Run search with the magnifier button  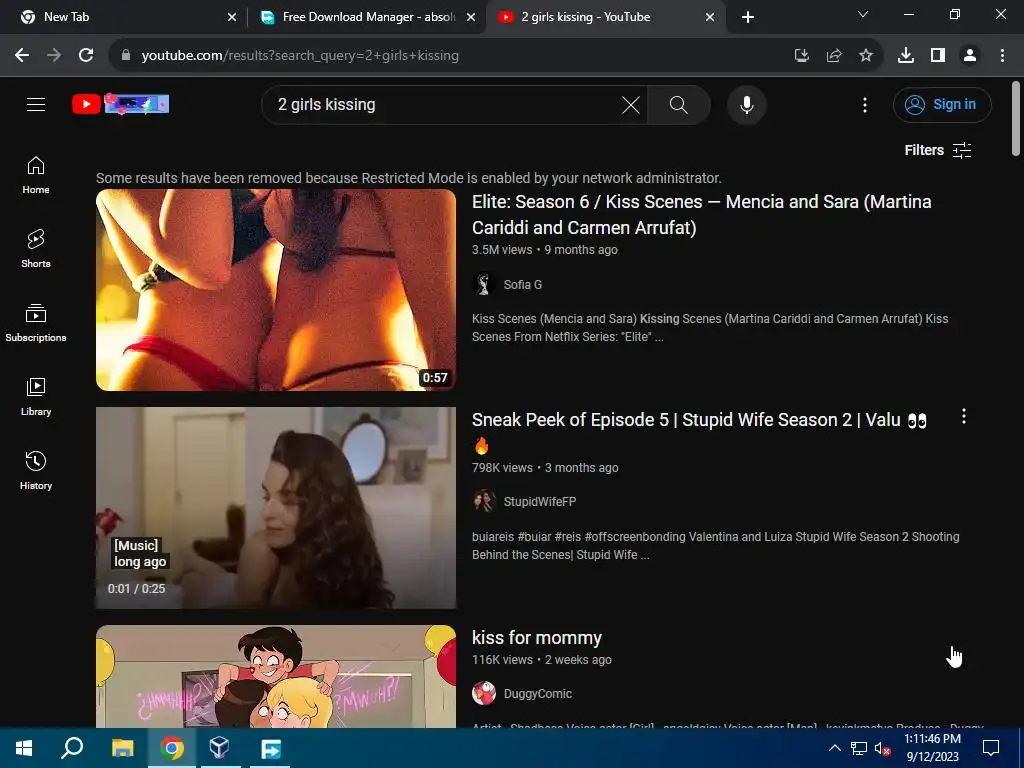[x=679, y=104]
